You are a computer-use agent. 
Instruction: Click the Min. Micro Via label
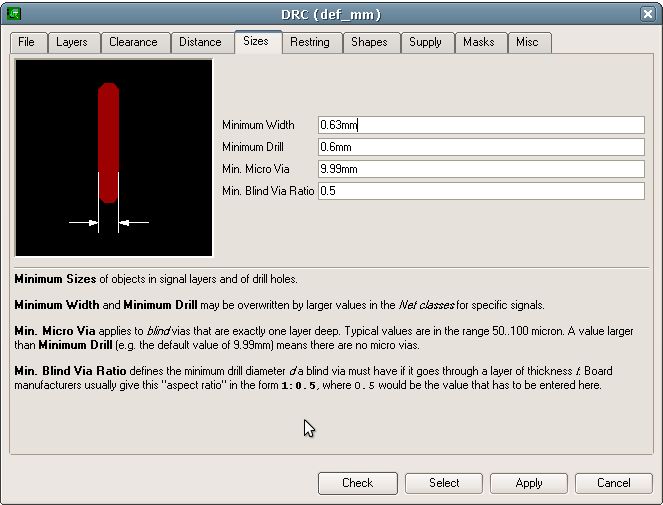pyautogui.click(x=256, y=169)
